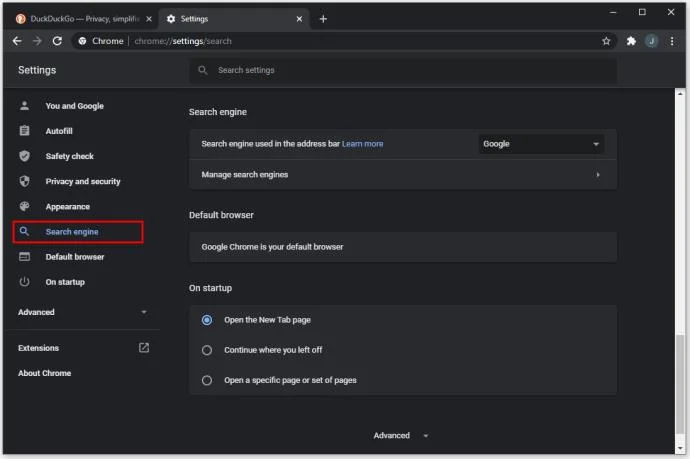Select Open the New Tab page option
690x459 pixels.
point(207,320)
